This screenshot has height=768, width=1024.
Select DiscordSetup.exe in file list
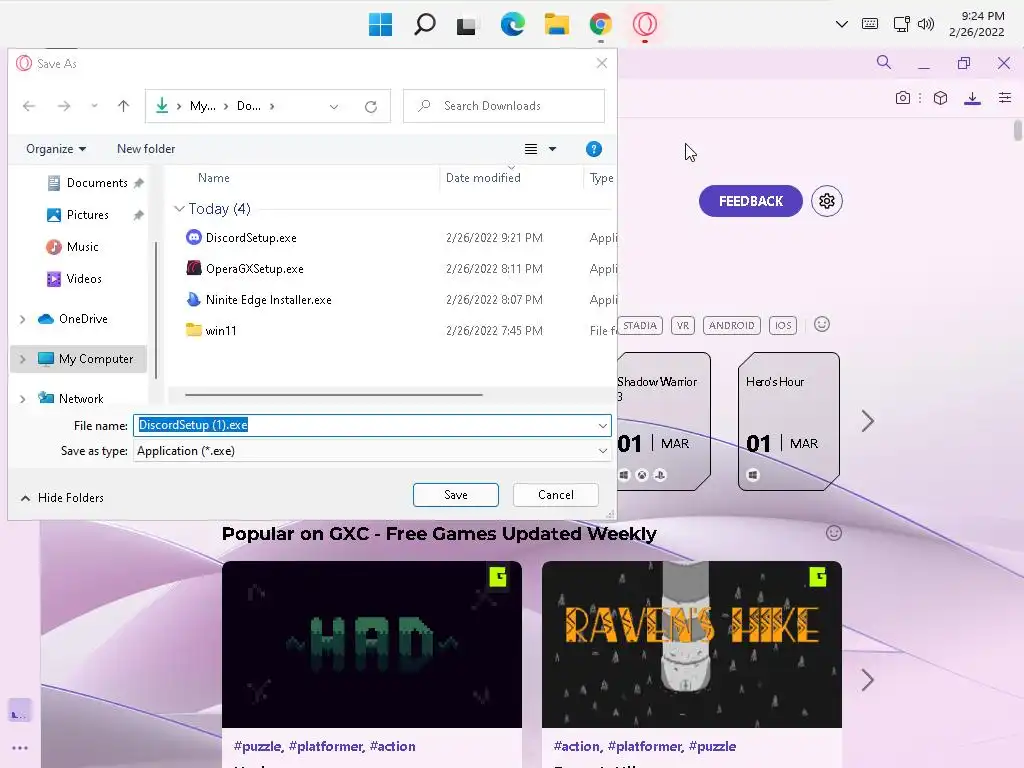(x=251, y=238)
